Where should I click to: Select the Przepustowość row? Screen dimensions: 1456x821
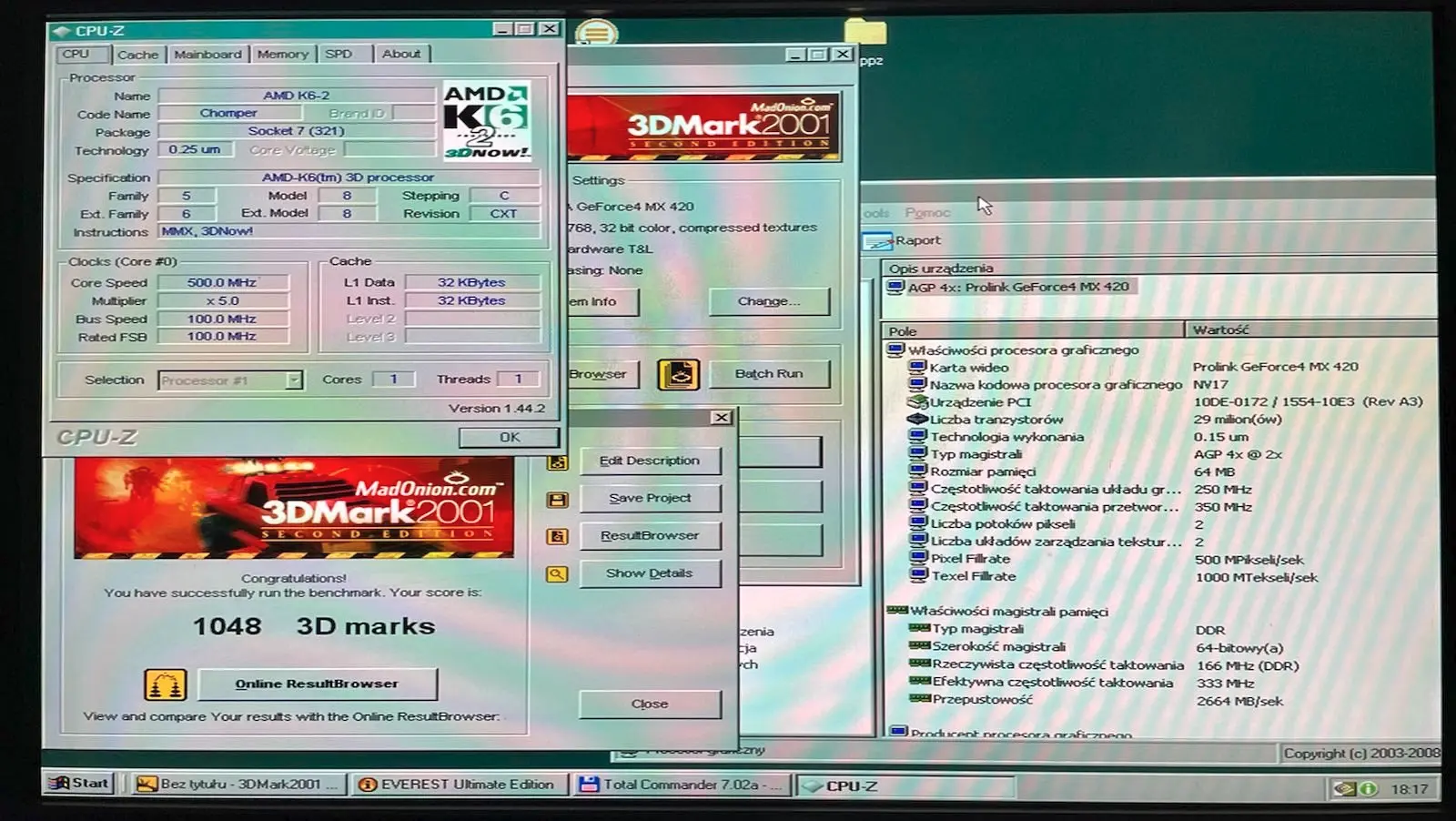coord(982,700)
